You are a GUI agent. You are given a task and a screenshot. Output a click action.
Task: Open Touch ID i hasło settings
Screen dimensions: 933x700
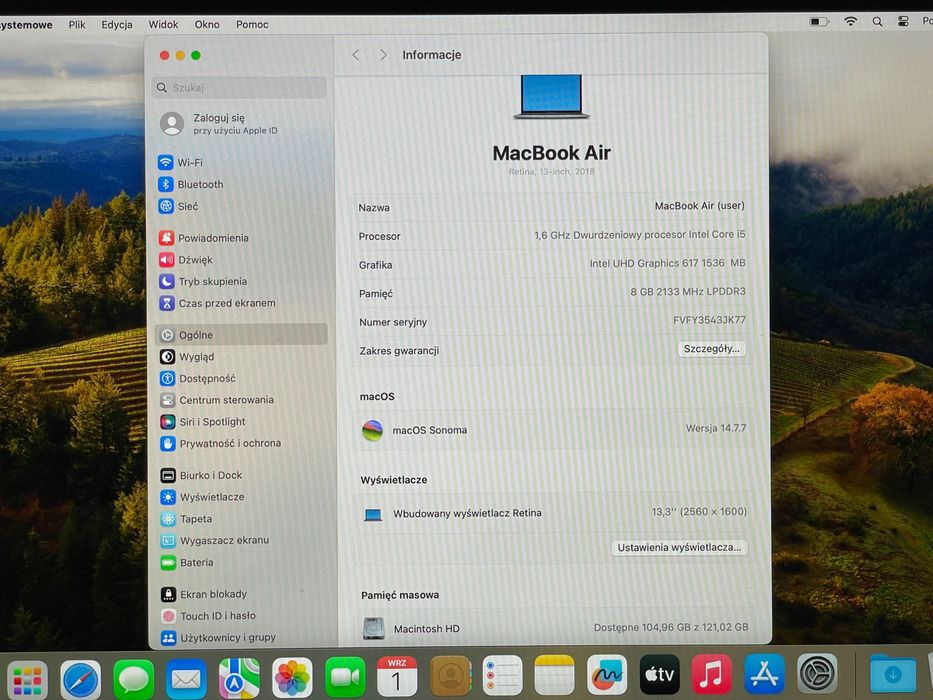[208, 616]
